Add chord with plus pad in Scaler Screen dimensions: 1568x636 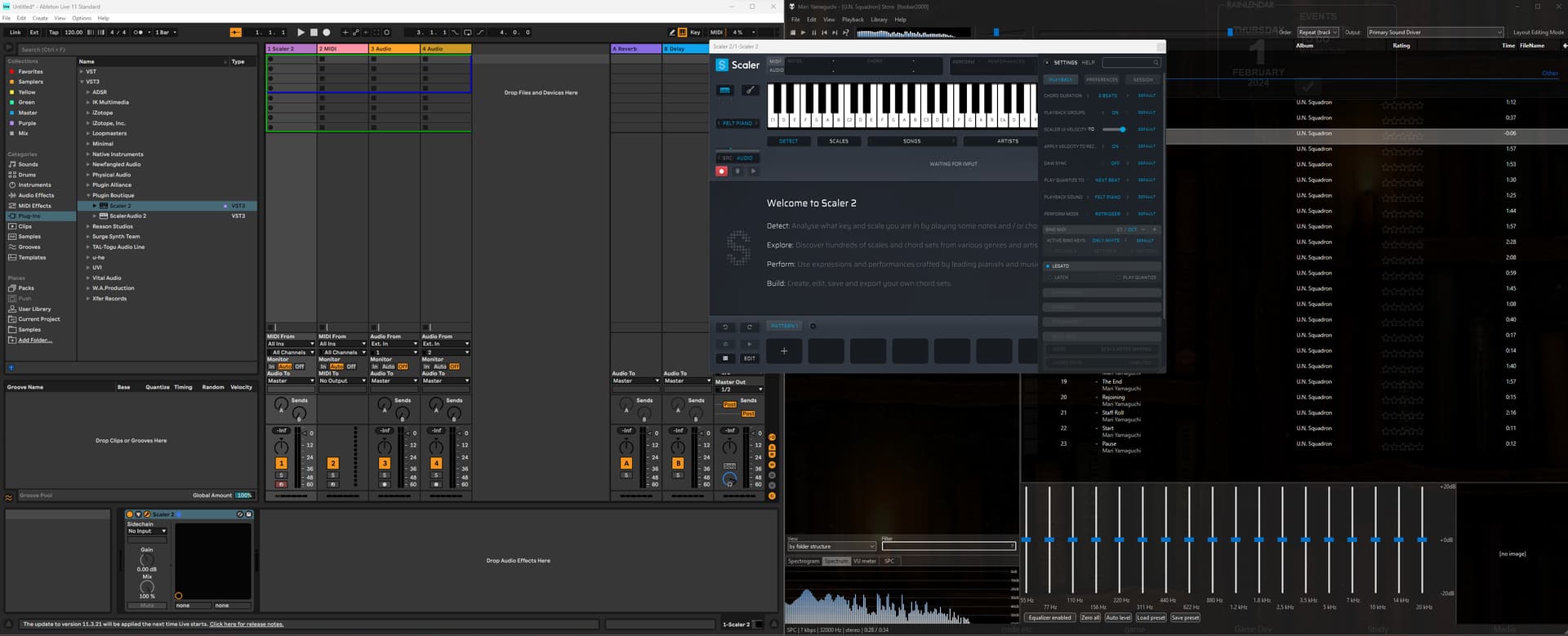tap(784, 351)
